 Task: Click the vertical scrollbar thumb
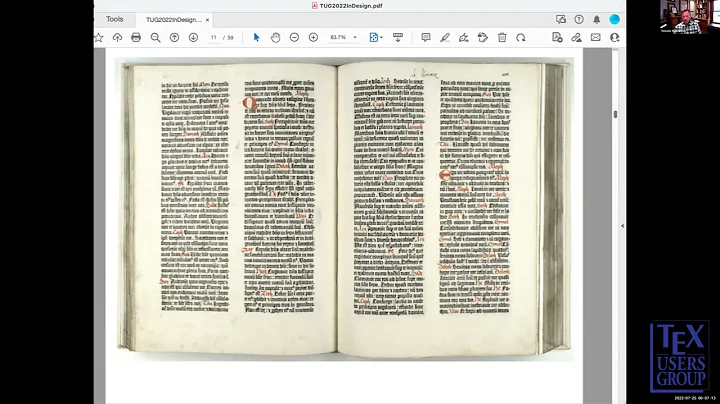pyautogui.click(x=615, y=114)
